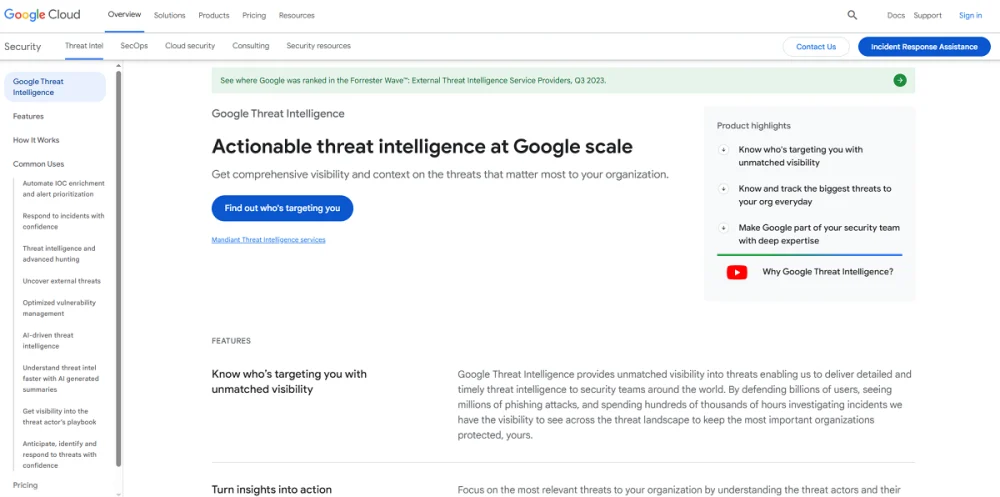Click the Security section title
This screenshot has width=1000, height=497.
[x=22, y=47]
